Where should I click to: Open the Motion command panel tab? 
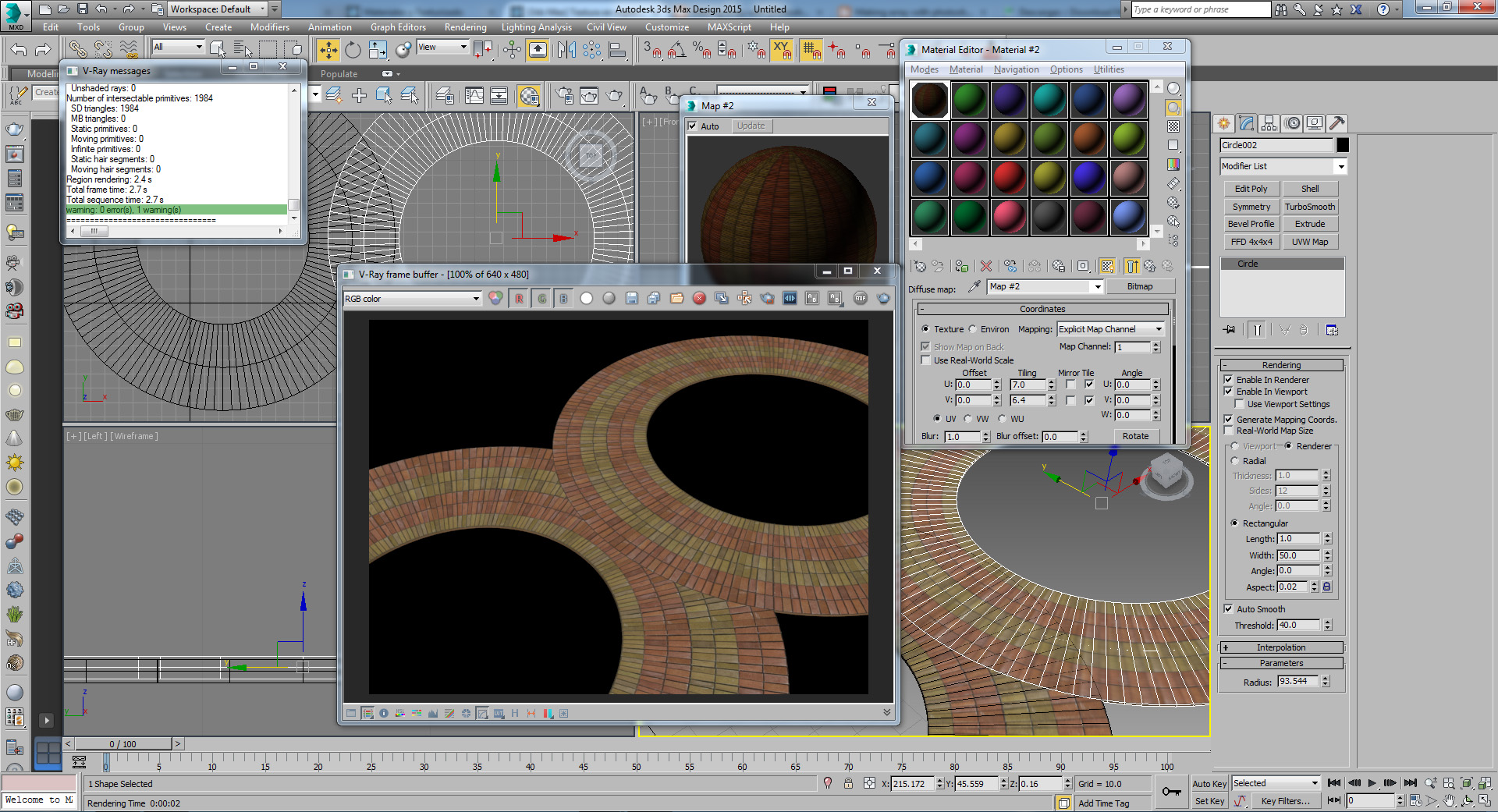(1292, 123)
